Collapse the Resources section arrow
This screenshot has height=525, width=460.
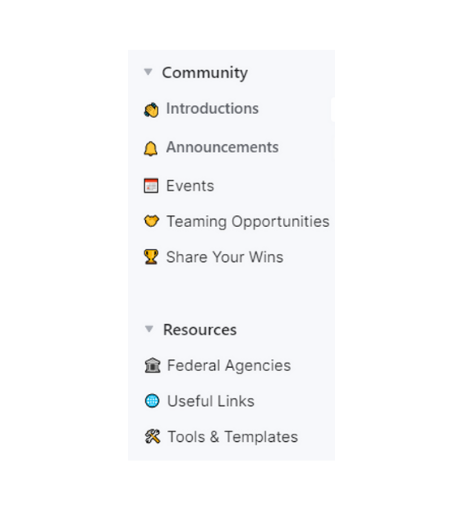(149, 329)
